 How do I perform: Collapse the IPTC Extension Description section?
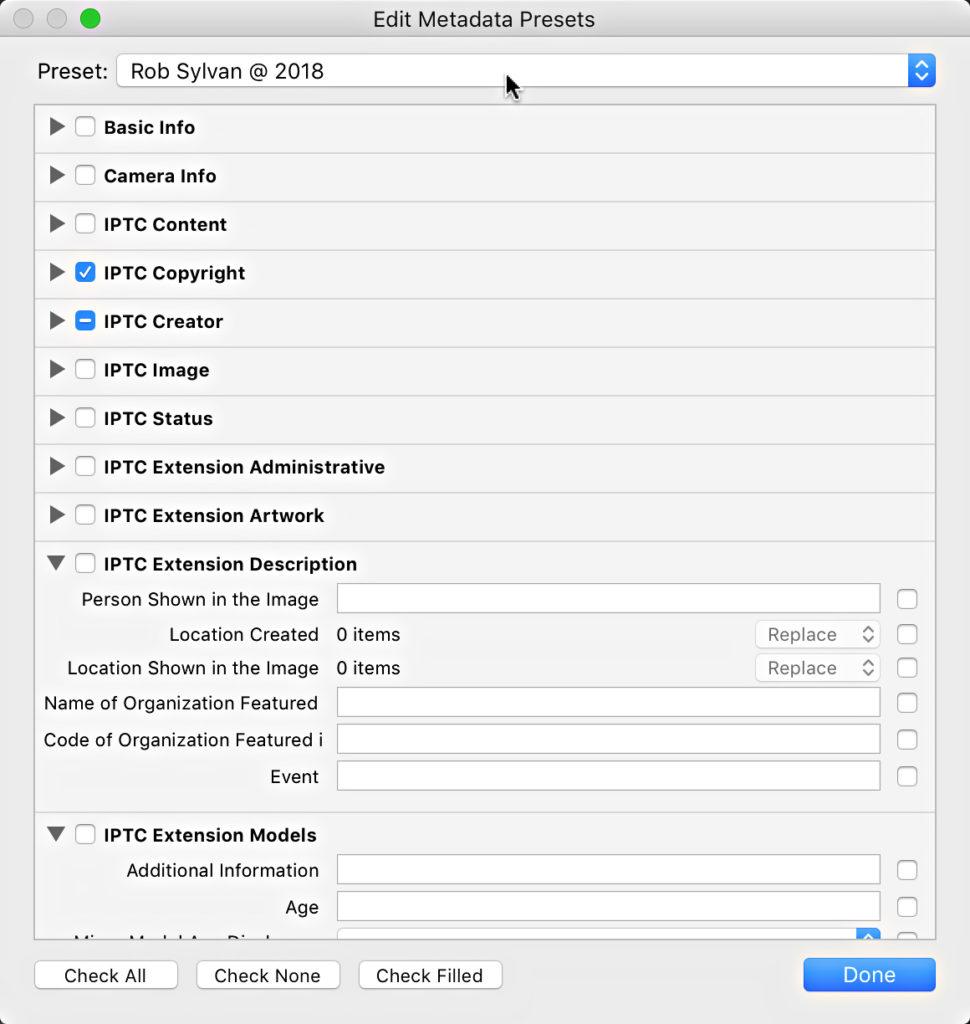[x=57, y=564]
